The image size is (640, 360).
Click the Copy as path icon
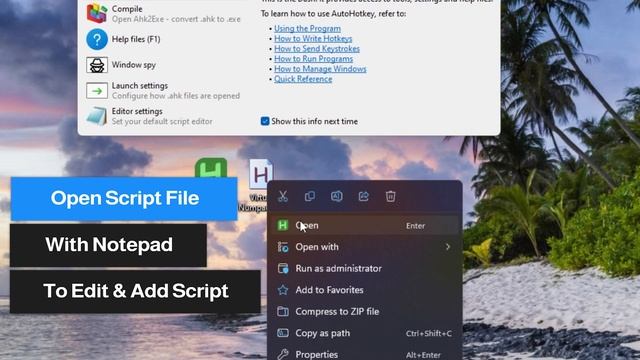283,333
